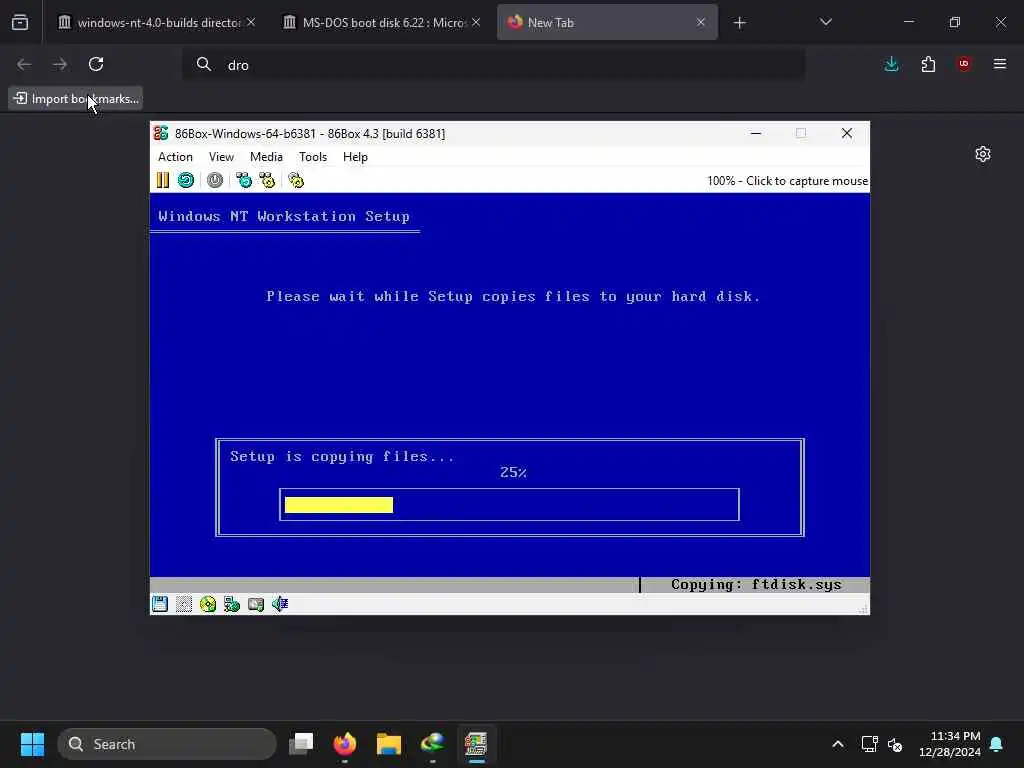The image size is (1024, 768).
Task: Open the browser downloads panel
Action: click(x=891, y=64)
